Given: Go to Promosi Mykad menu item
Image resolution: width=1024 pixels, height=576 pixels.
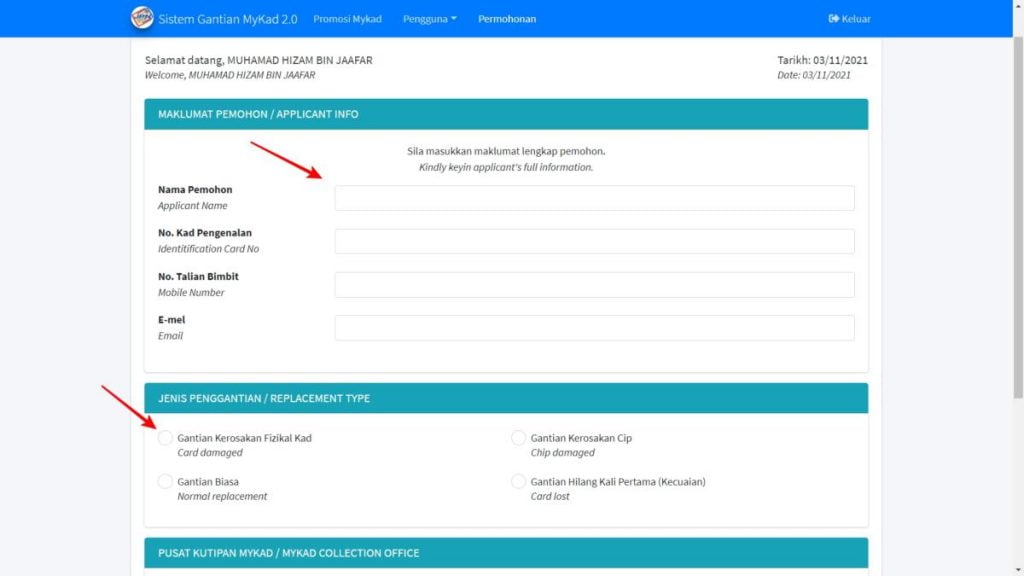Looking at the screenshot, I should pos(347,19).
